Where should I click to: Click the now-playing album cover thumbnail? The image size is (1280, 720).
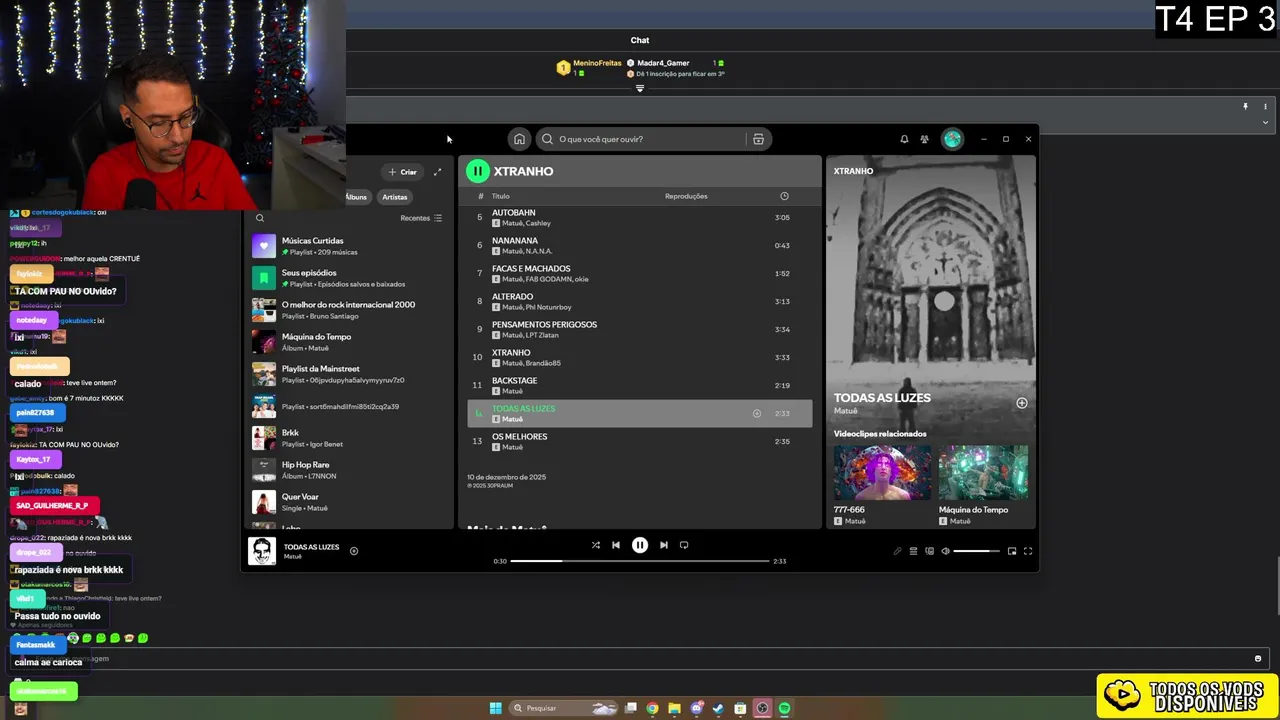coord(262,551)
